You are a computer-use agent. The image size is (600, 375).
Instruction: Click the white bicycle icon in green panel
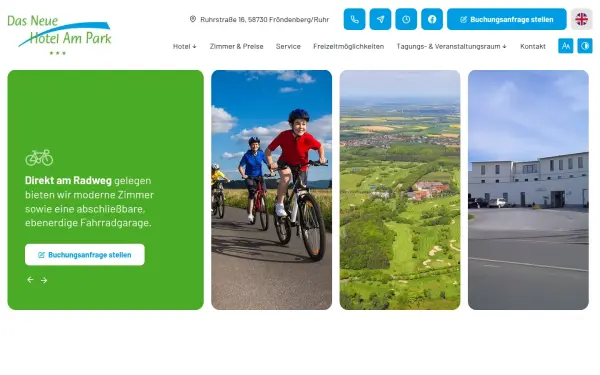[39, 157]
